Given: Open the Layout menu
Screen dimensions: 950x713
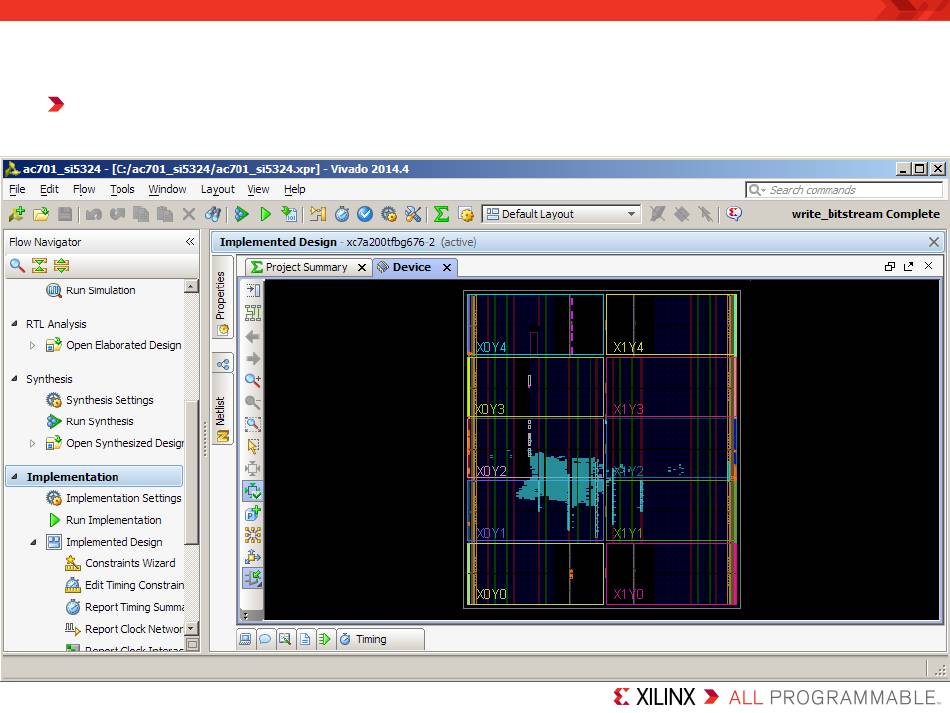Looking at the screenshot, I should click(x=218, y=189).
